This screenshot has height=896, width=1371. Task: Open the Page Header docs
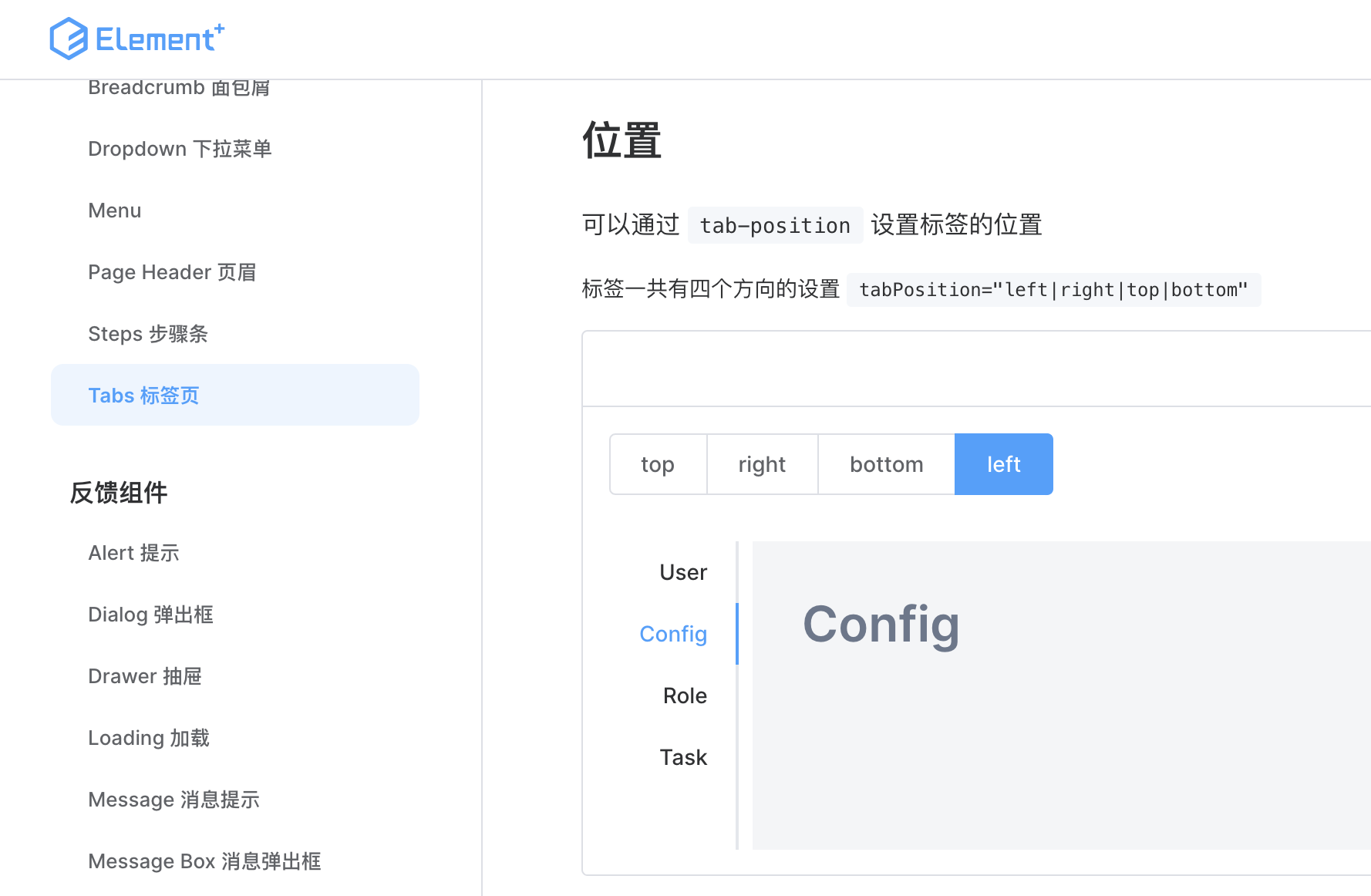(172, 271)
